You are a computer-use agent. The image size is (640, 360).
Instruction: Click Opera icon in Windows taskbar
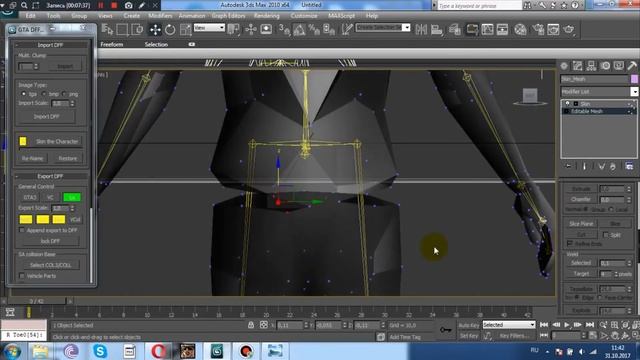(159, 351)
